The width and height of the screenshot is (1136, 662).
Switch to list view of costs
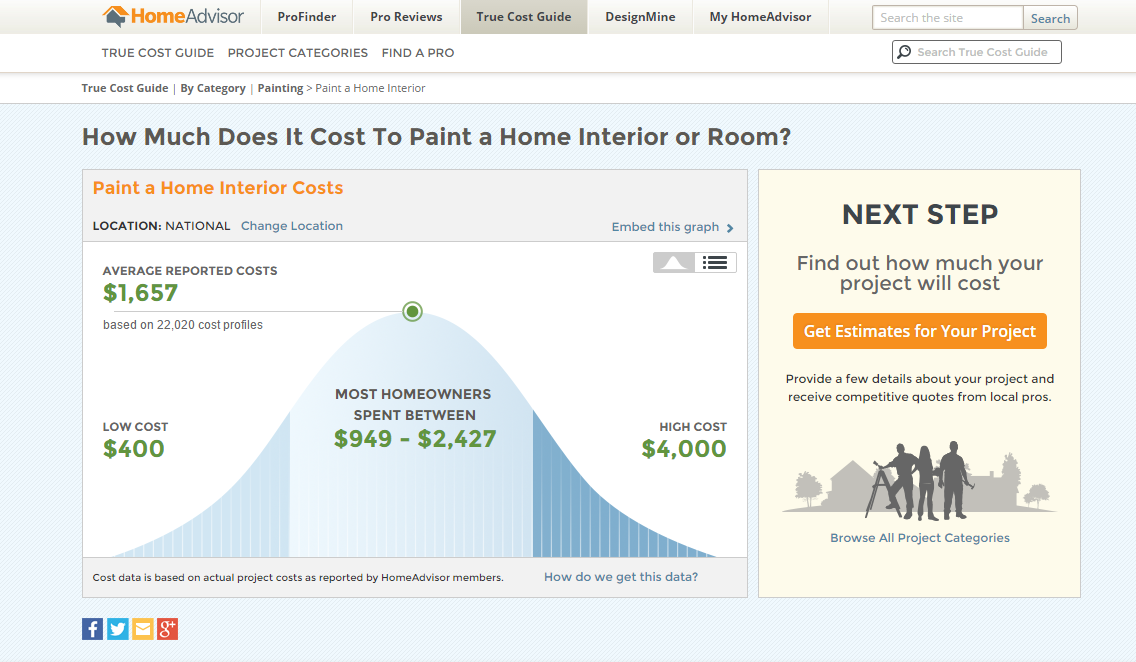point(714,262)
